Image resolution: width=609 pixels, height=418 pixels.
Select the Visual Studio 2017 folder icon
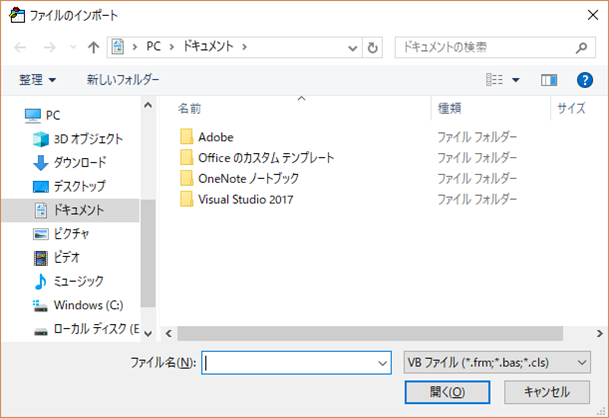(x=186, y=199)
